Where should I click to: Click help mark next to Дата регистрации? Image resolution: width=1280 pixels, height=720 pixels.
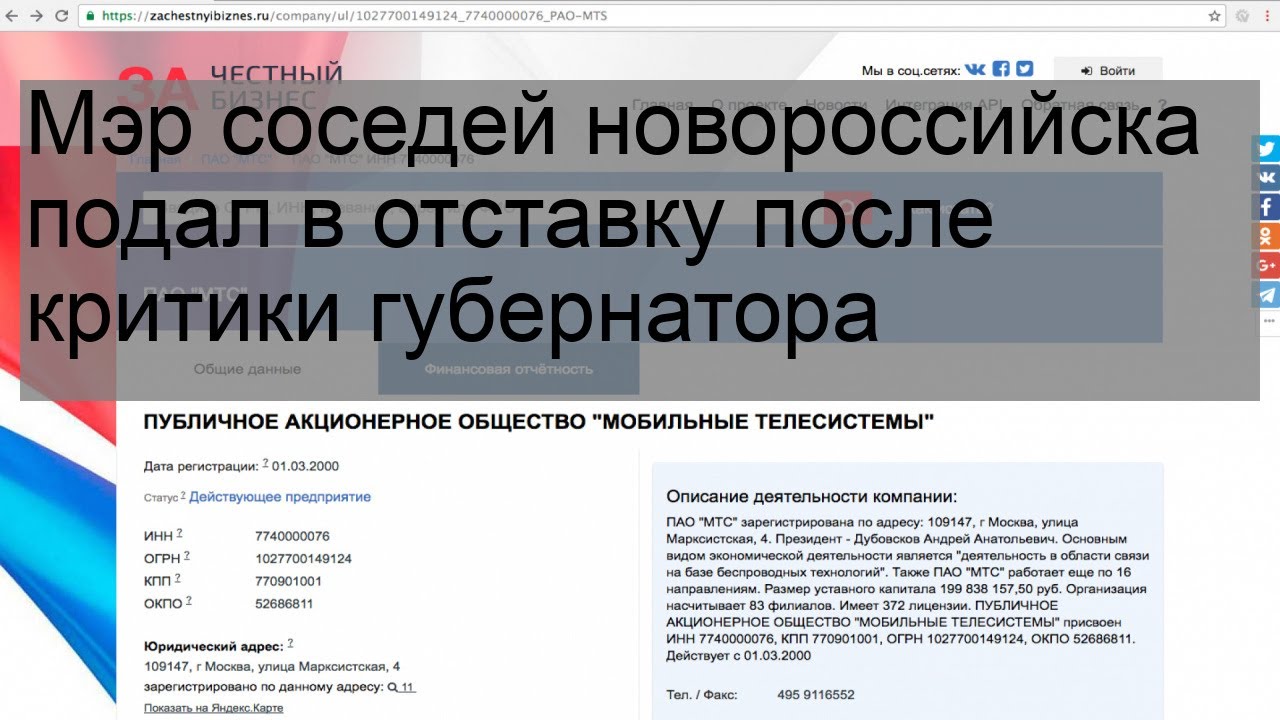coord(266,464)
